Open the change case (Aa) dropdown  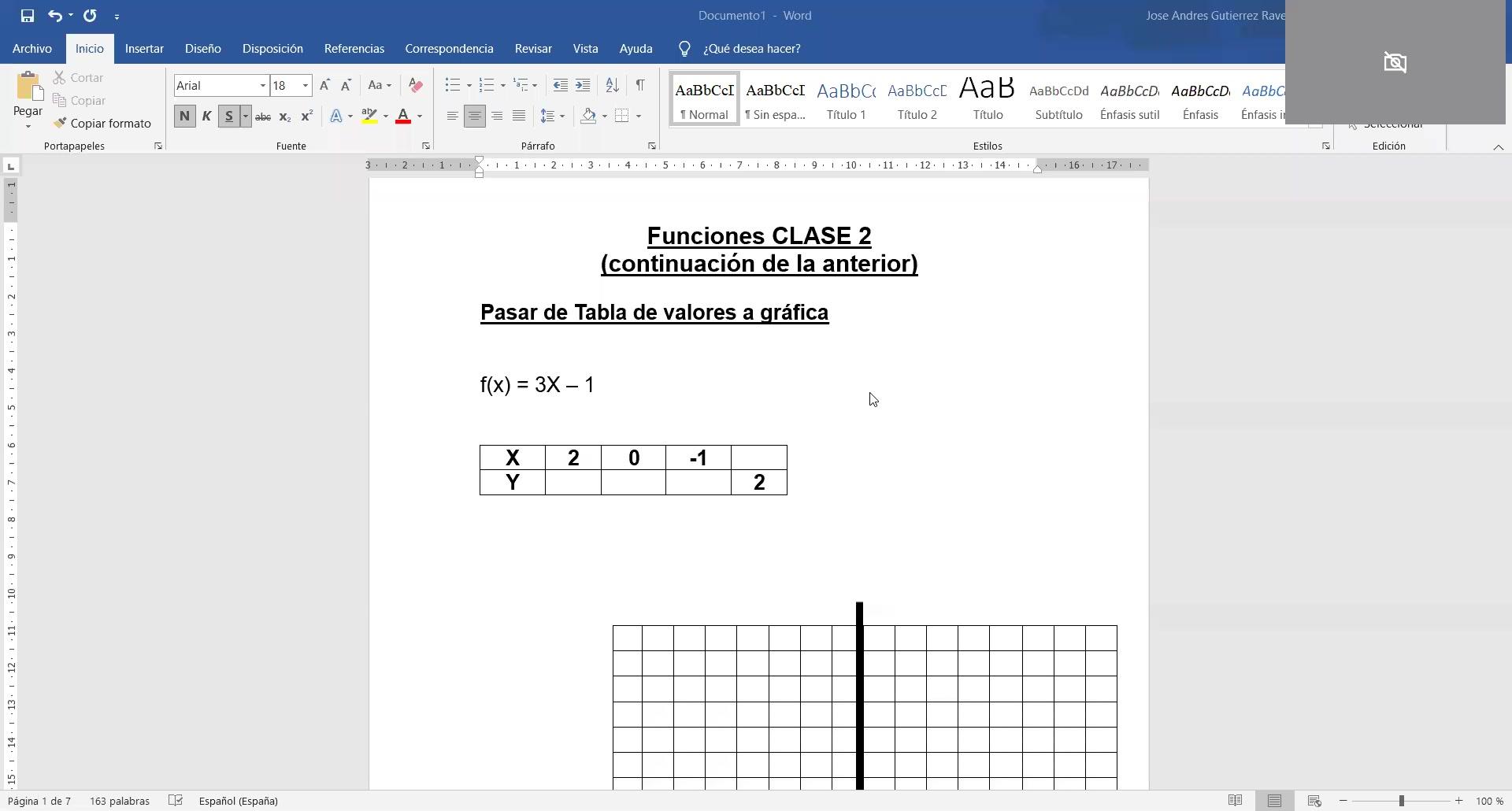pyautogui.click(x=380, y=85)
